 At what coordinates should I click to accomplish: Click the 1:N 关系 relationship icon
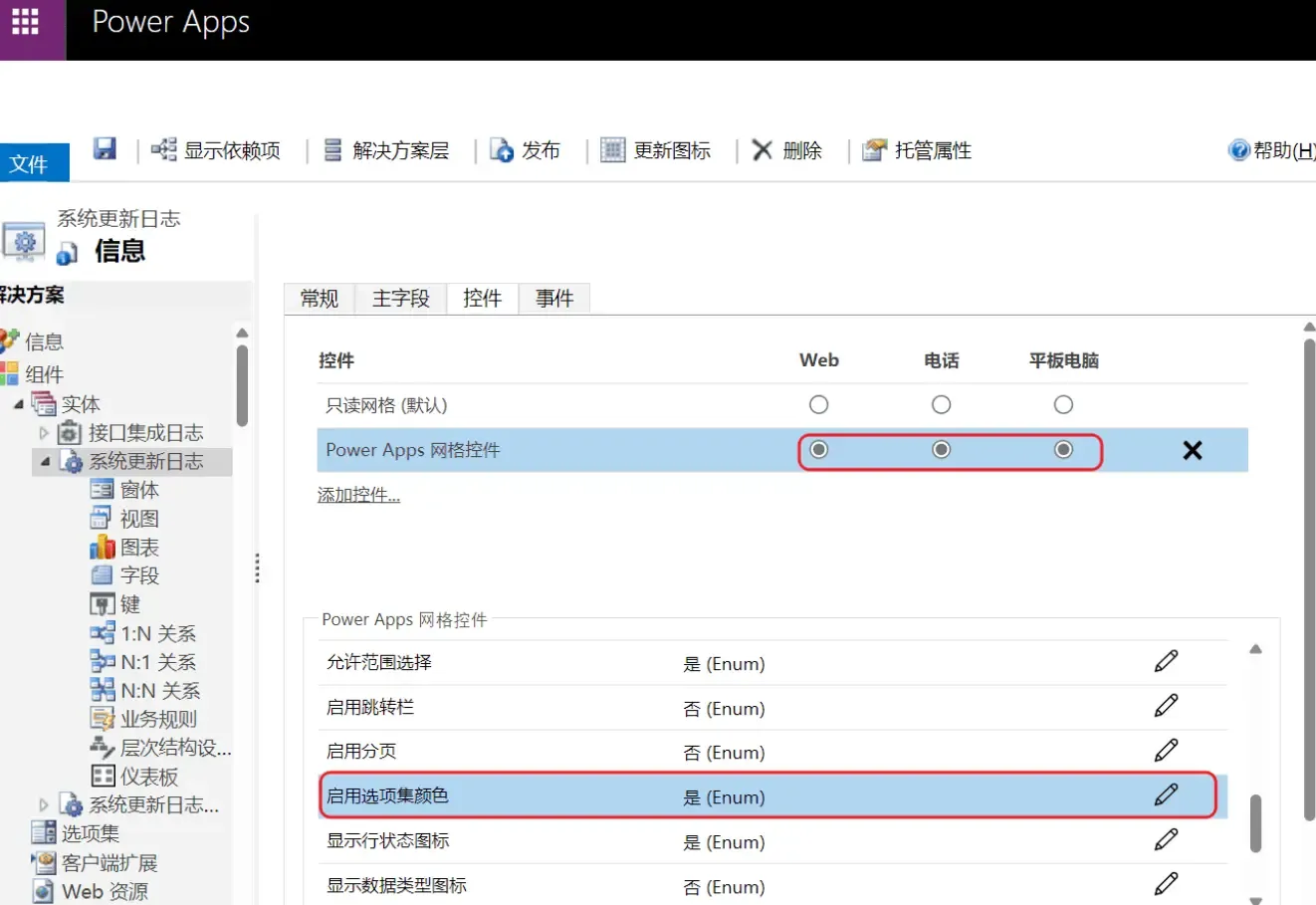point(102,633)
